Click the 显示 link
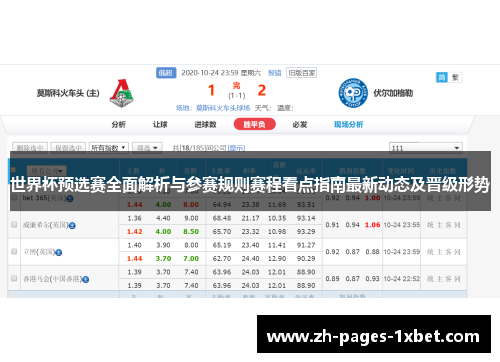This screenshot has width=500, height=362. tap(236, 148)
